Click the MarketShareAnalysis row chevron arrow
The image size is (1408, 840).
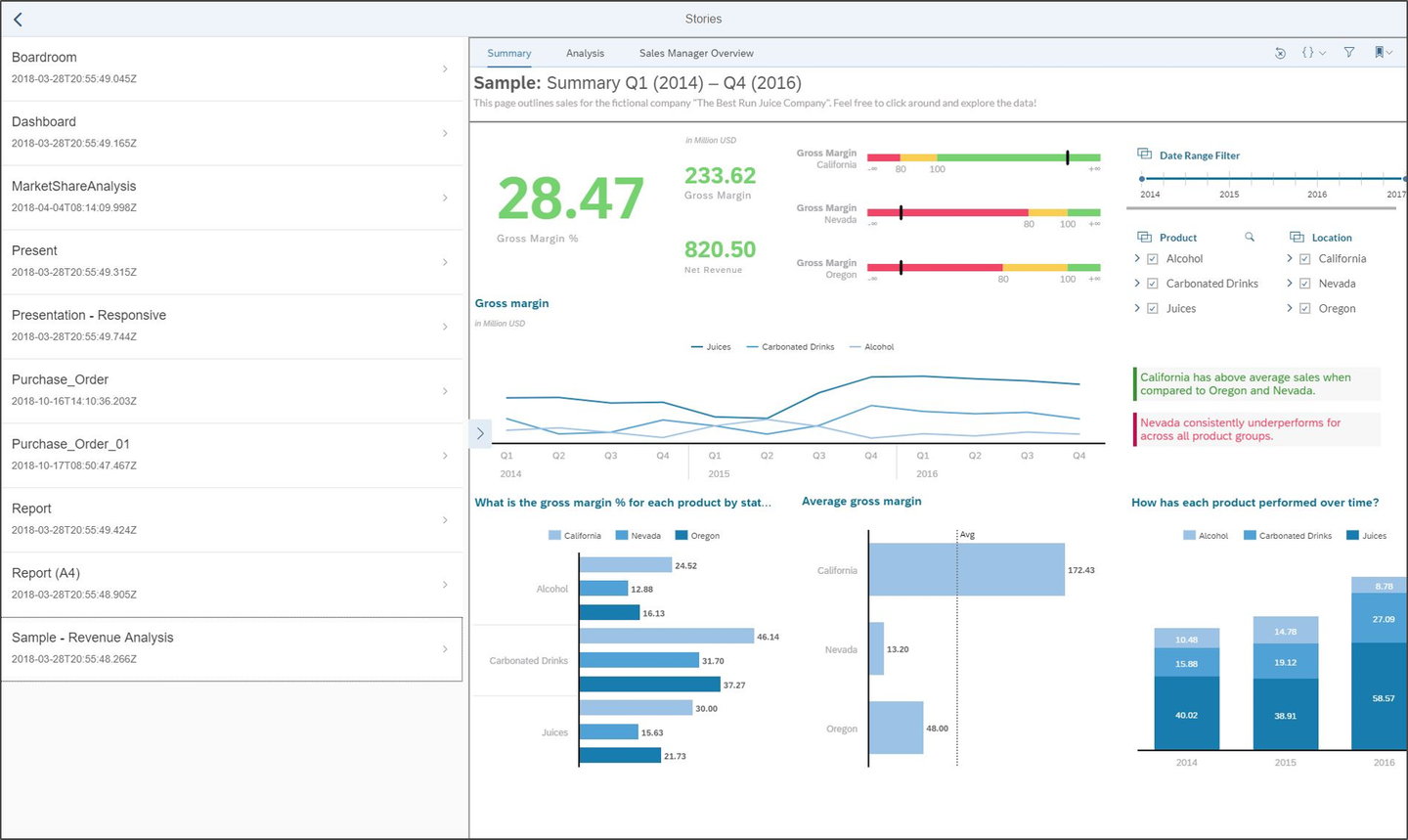coord(445,198)
